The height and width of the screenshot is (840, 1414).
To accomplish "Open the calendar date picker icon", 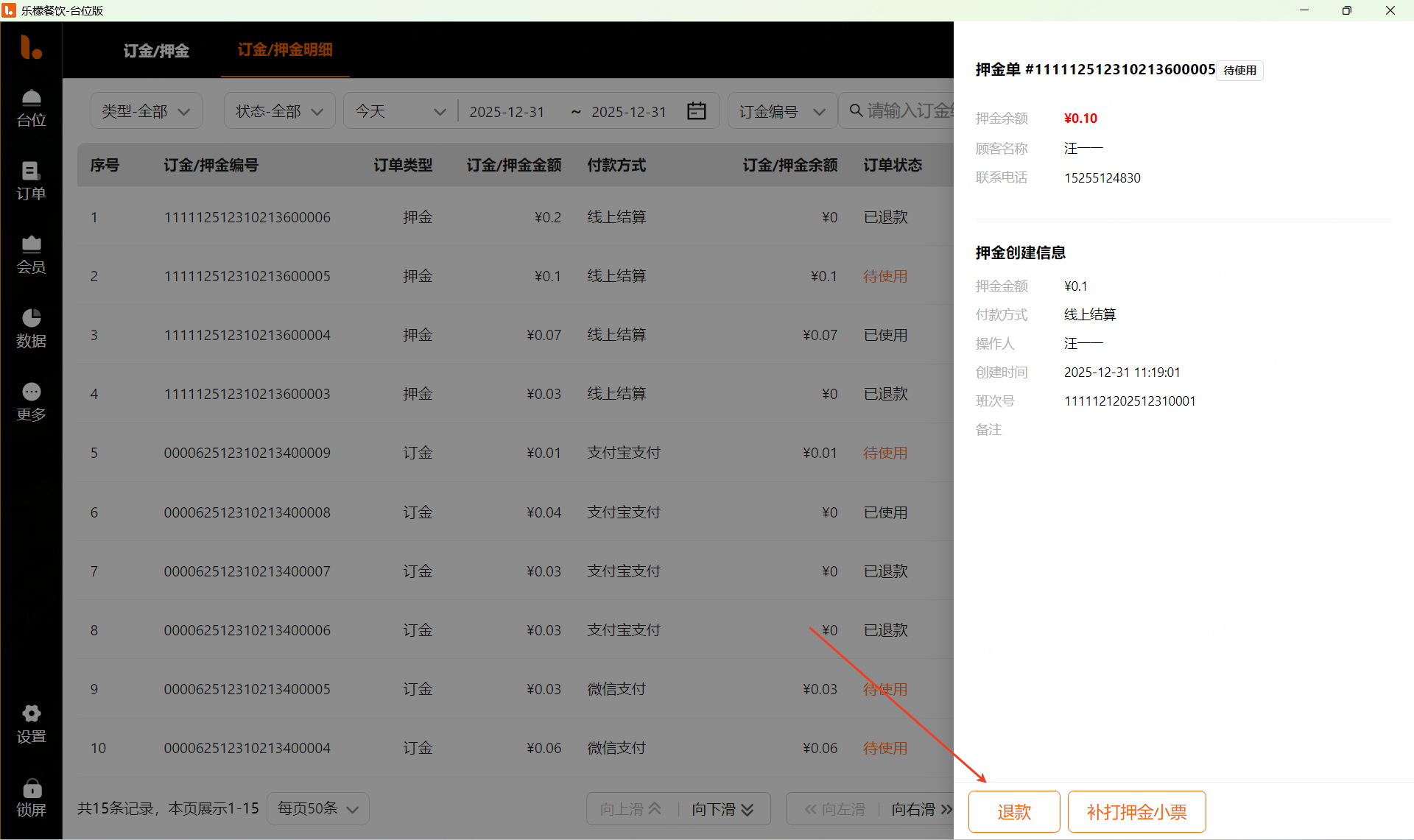I will click(x=696, y=111).
